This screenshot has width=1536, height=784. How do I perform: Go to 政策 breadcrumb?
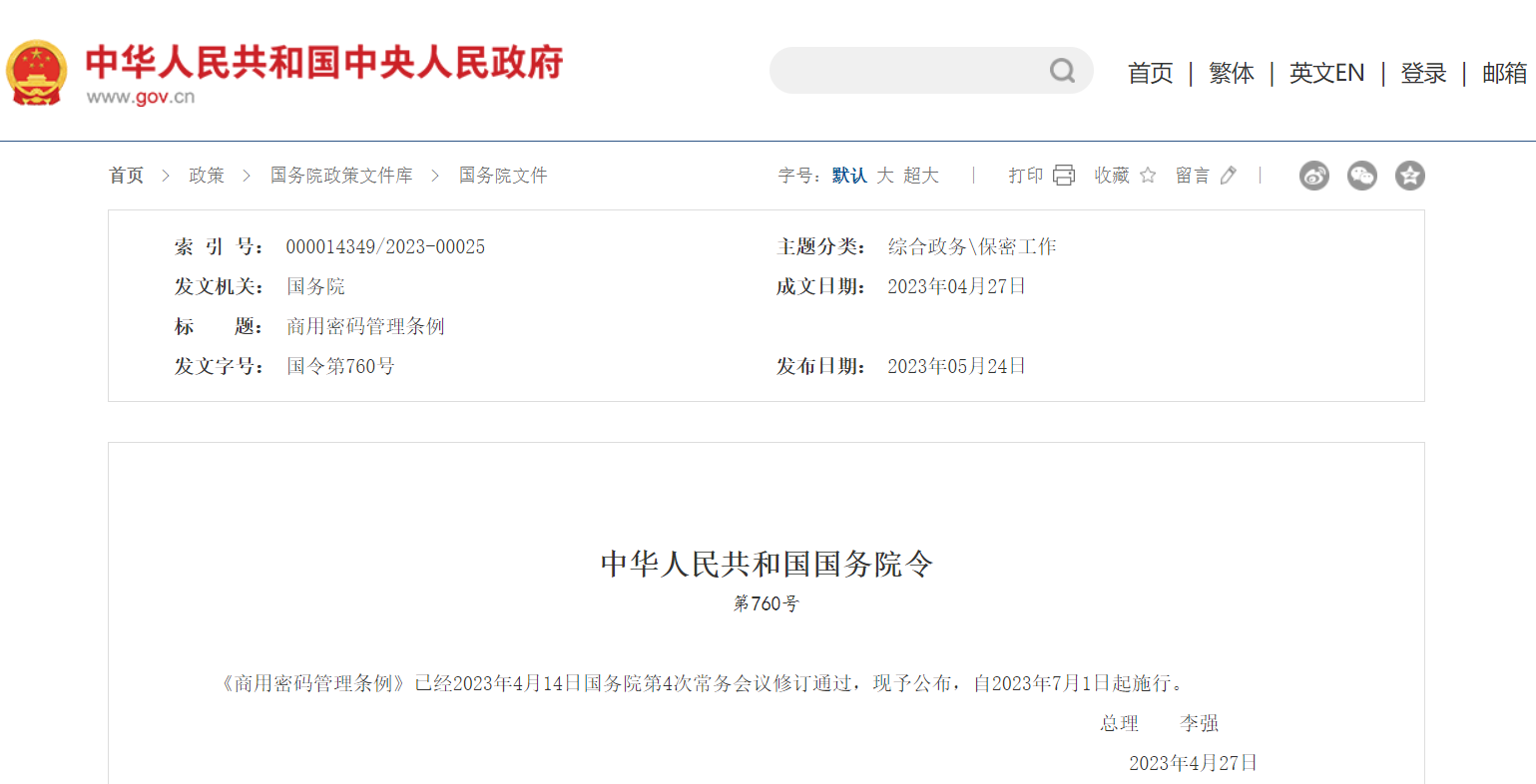(207, 176)
